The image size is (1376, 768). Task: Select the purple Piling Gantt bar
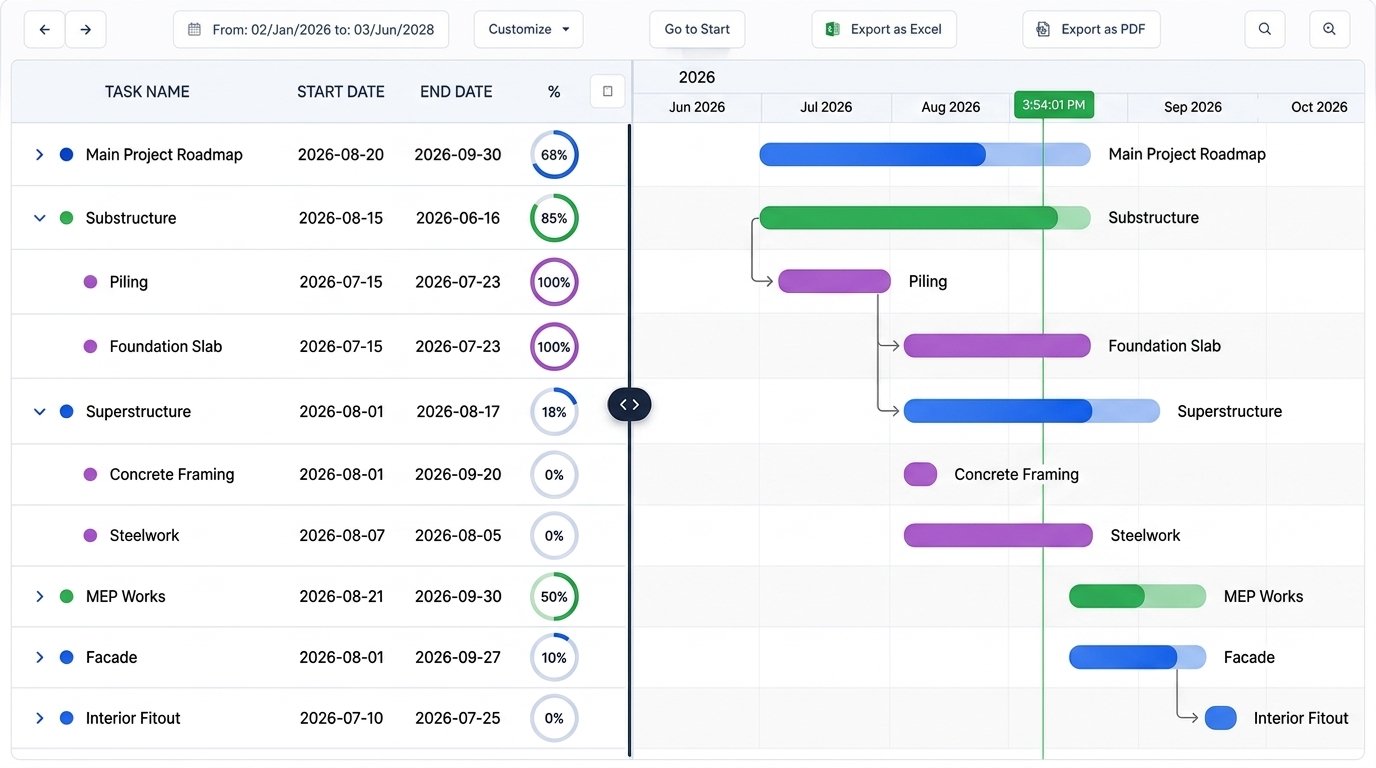(834, 281)
